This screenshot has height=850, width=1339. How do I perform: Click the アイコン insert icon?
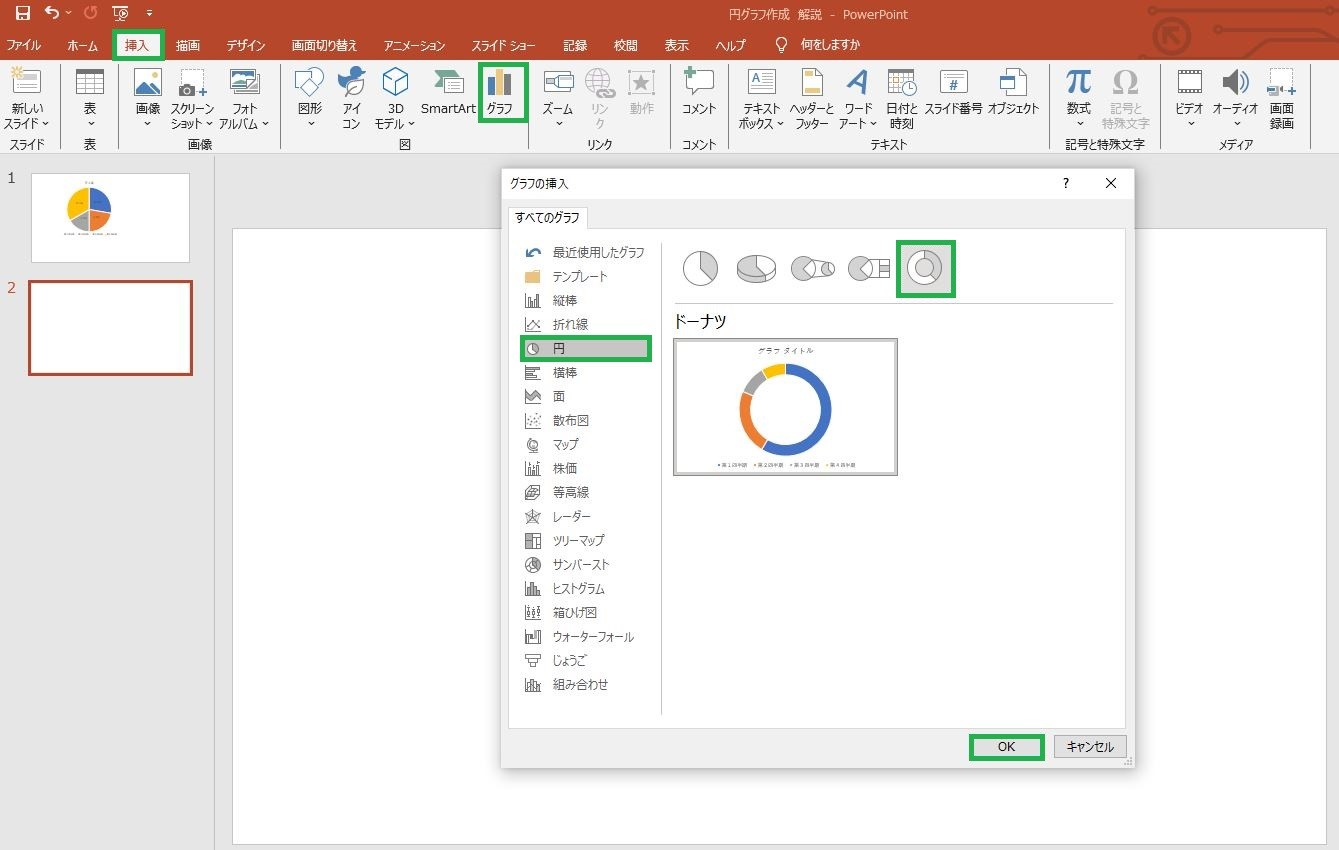coord(351,83)
